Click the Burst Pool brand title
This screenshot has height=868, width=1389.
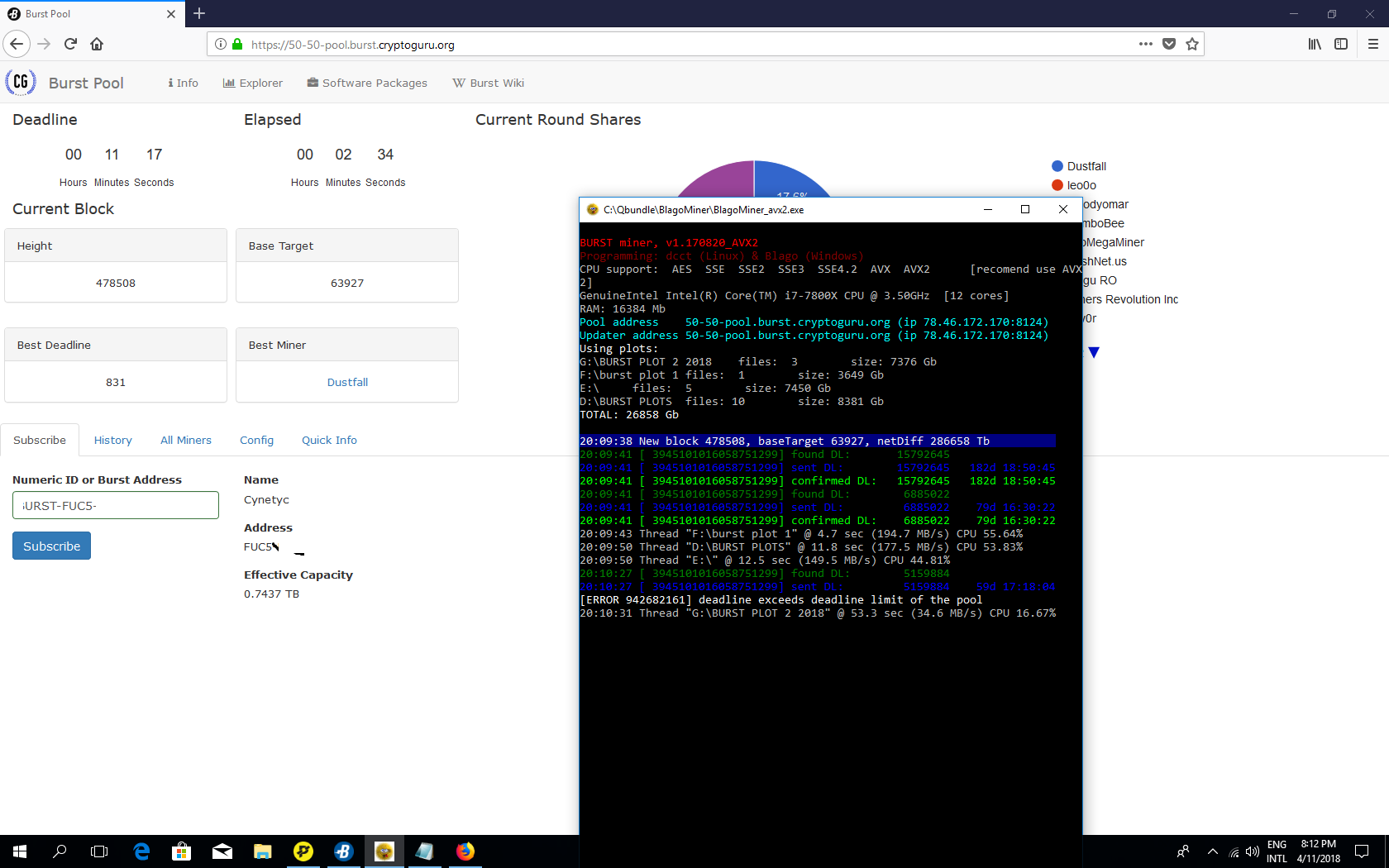(86, 83)
